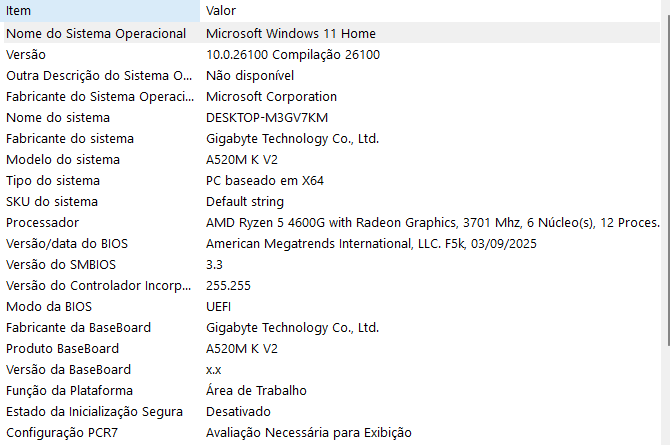The height and width of the screenshot is (445, 670).
Task: Highlight the "Fabricante do sistema" row
Action: tap(70, 139)
